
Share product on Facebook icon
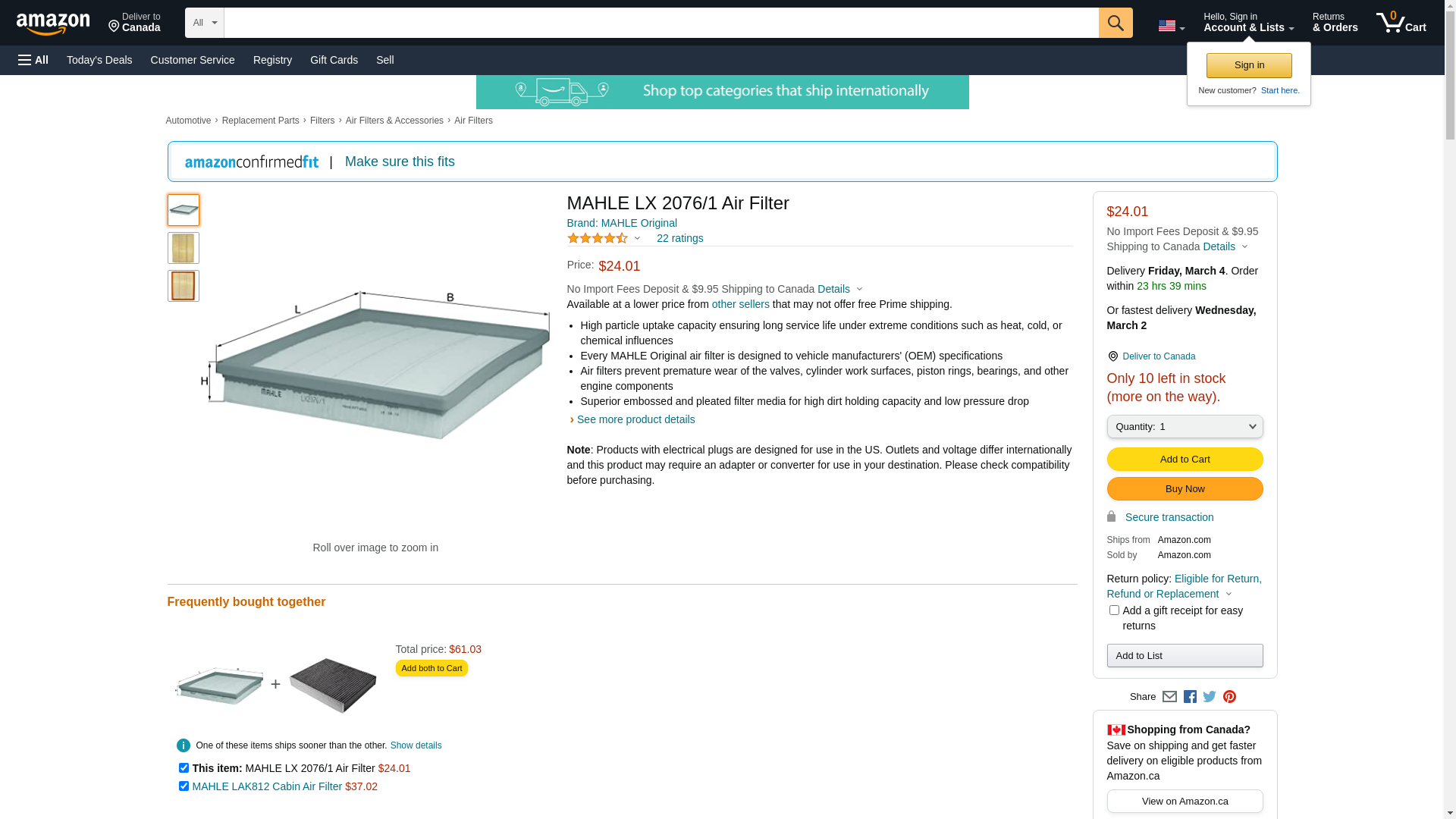(x=1190, y=697)
